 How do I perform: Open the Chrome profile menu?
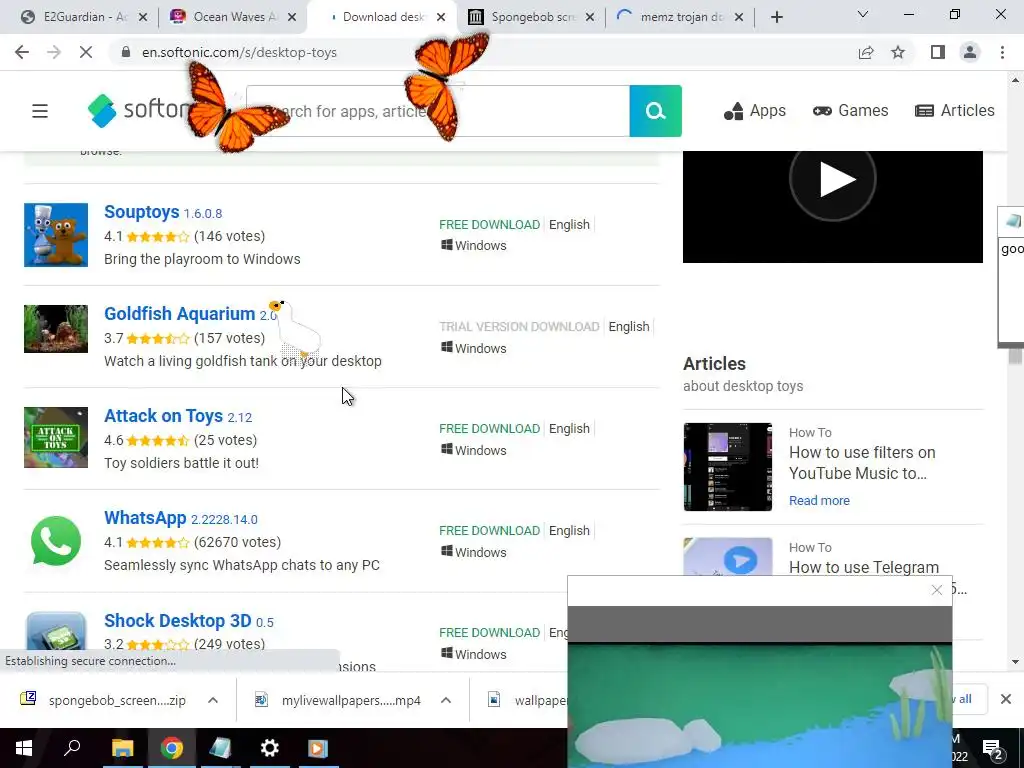tap(970, 52)
